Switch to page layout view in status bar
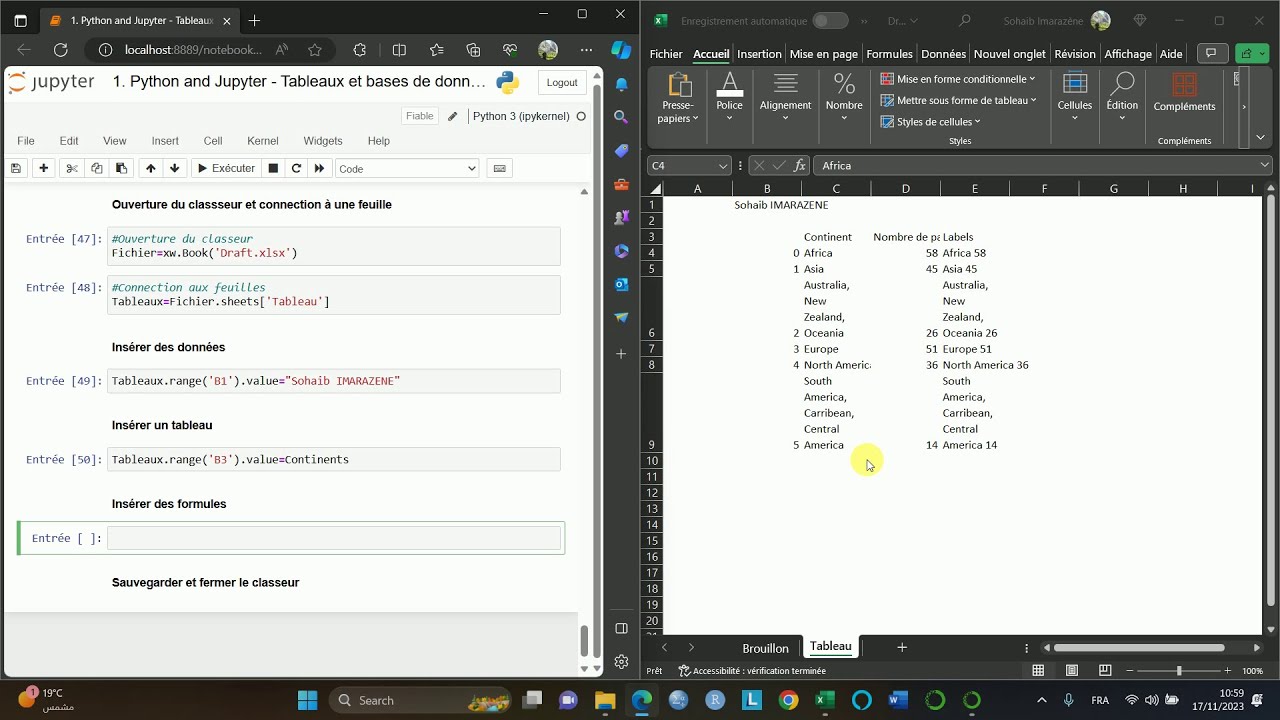The image size is (1280, 720). point(1072,671)
